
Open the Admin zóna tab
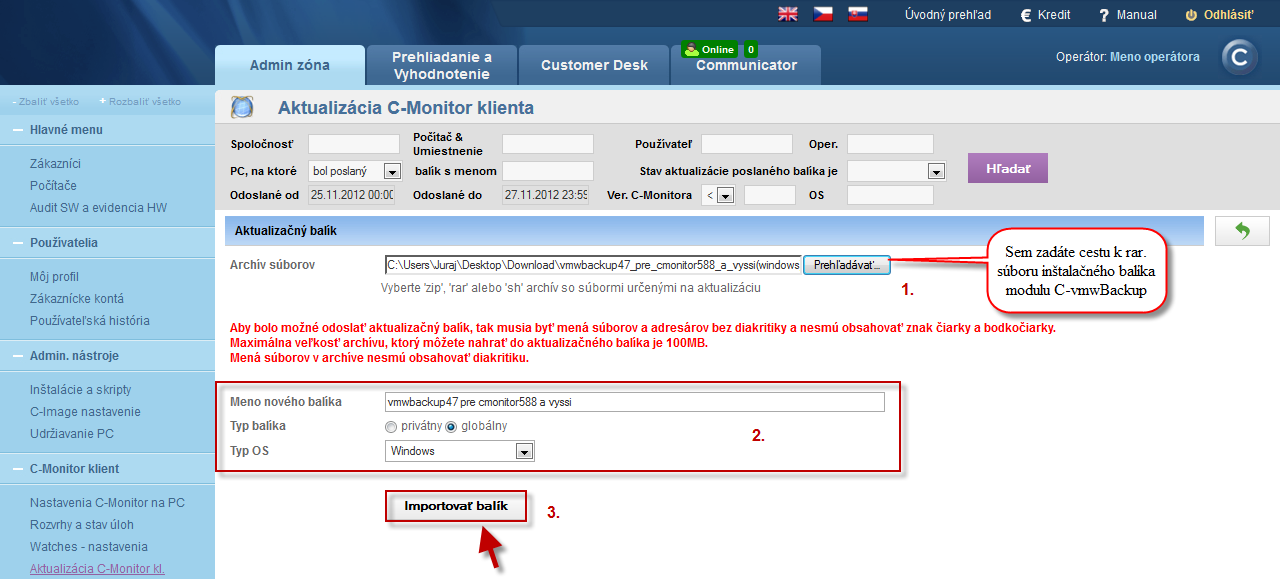(x=290, y=65)
